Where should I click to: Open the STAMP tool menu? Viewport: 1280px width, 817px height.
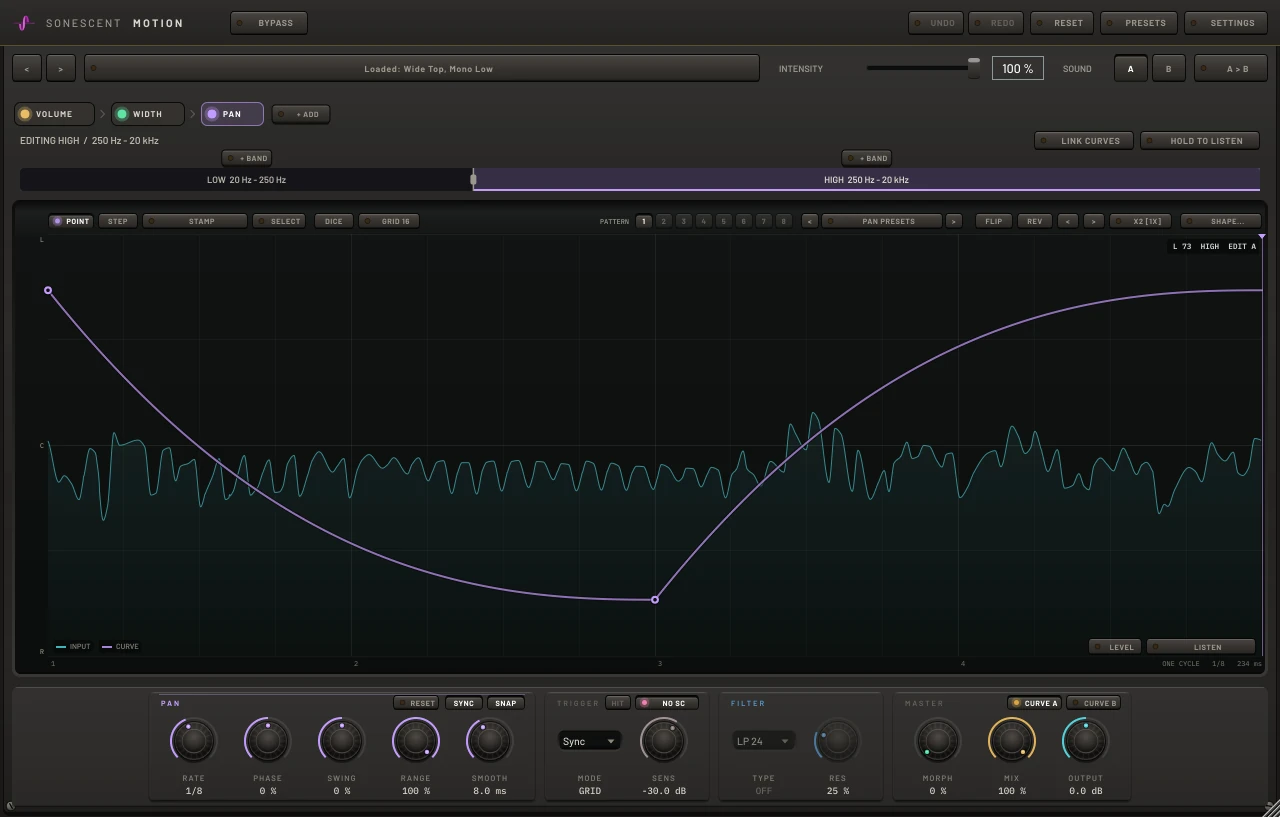pos(195,221)
